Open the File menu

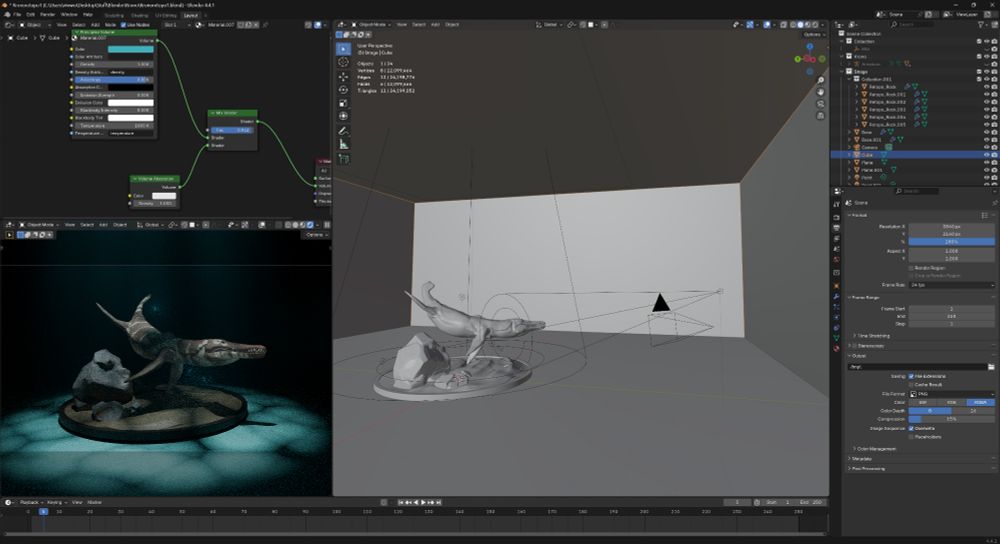click(17, 14)
